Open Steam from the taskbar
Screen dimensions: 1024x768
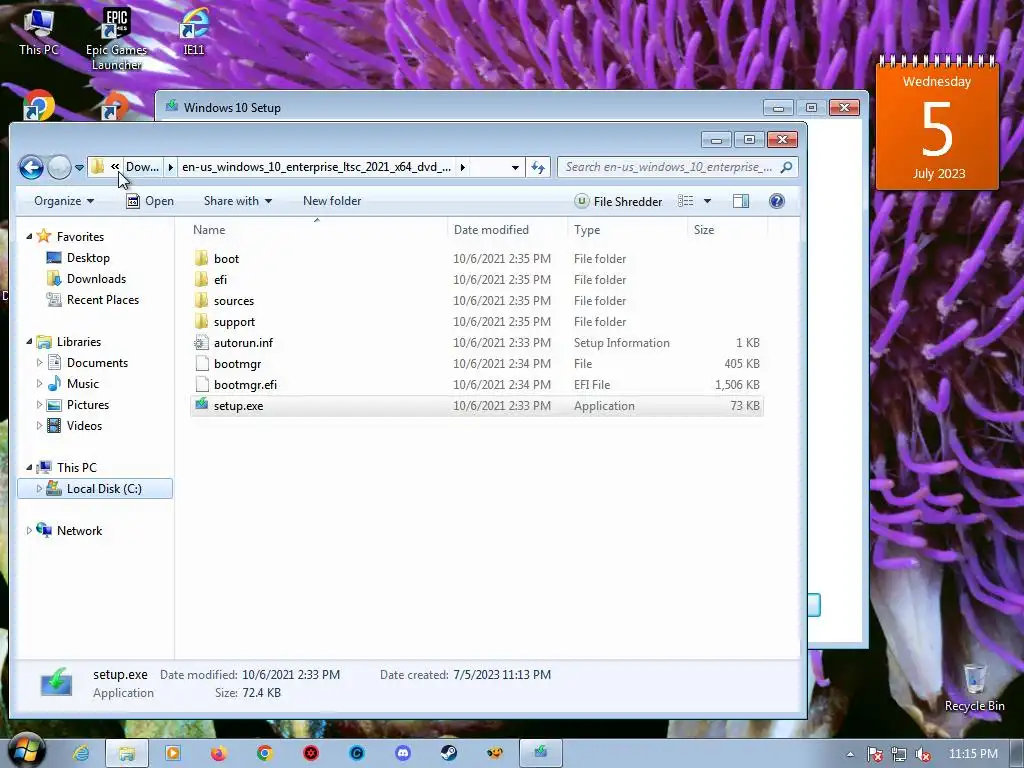tap(449, 754)
